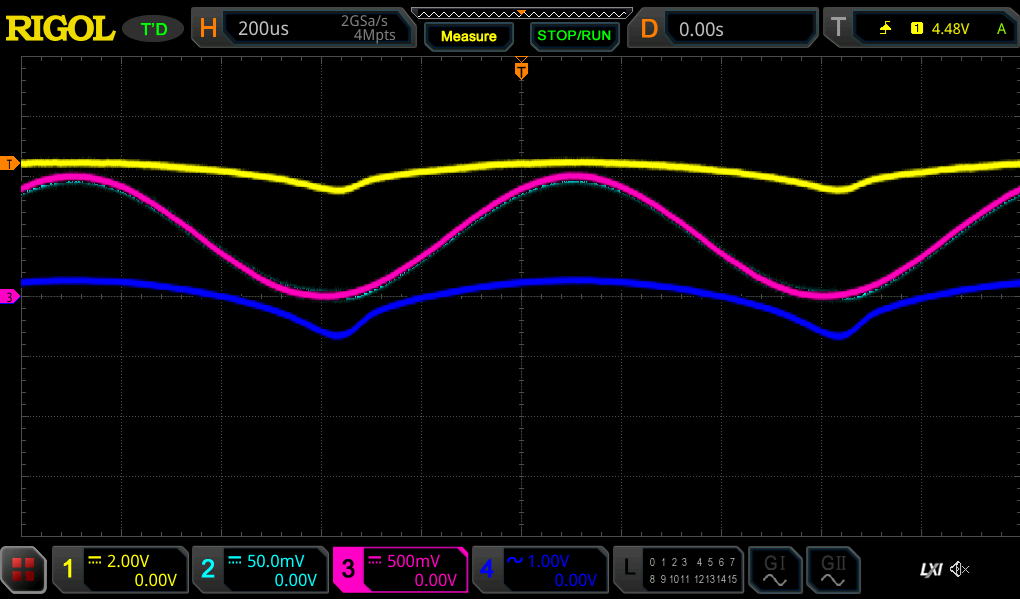1020x599 pixels.
Task: Open the logic analyzer L digital channels panel
Action: [x=678, y=569]
